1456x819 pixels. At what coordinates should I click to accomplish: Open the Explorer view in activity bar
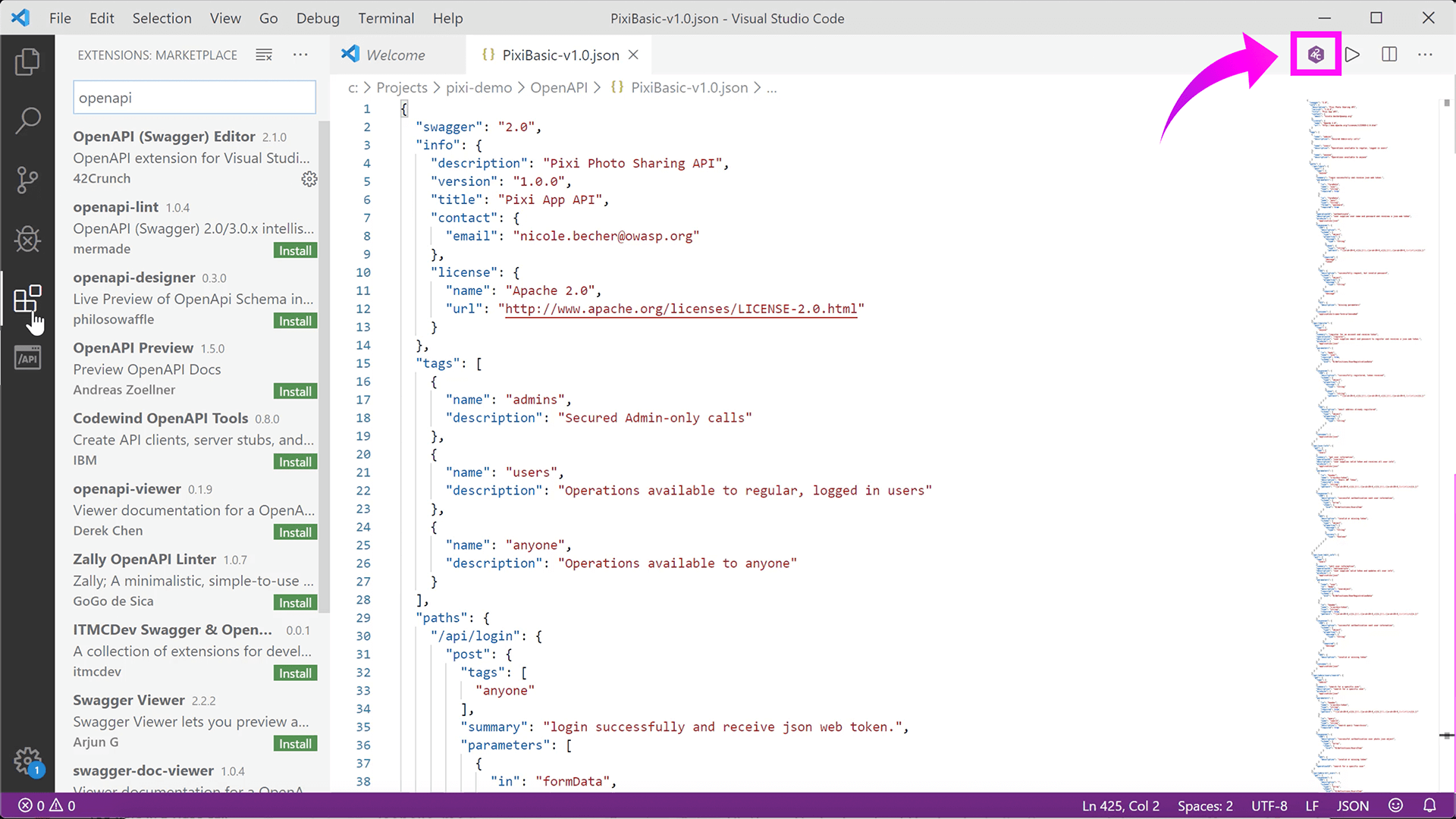[27, 61]
